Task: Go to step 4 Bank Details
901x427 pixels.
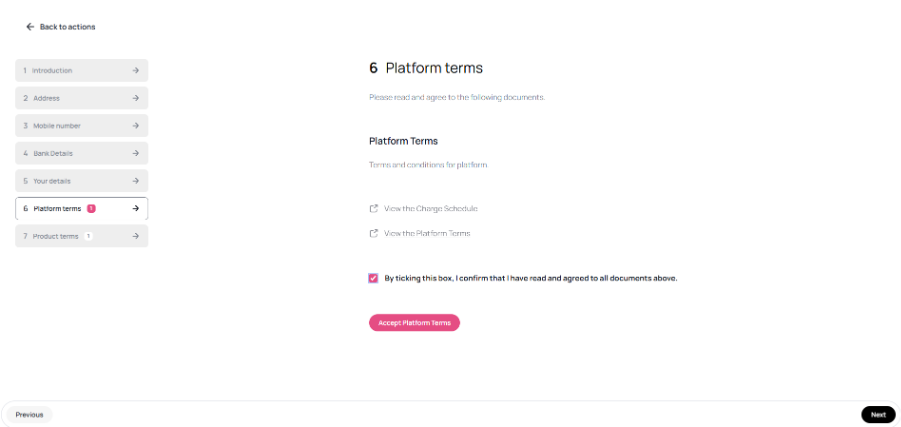Action: point(82,153)
